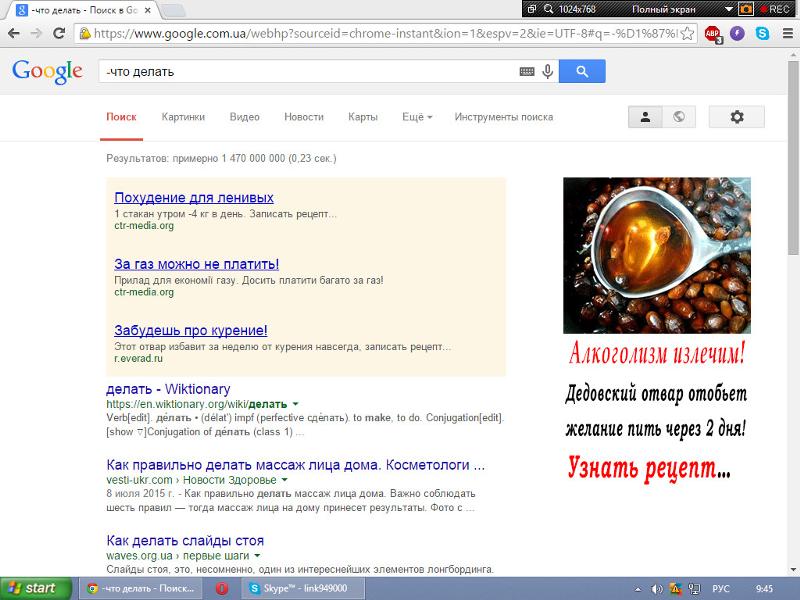Image resolution: width=800 pixels, height=600 pixels.
Task: Close the current Chrome tab
Action: [147, 10]
